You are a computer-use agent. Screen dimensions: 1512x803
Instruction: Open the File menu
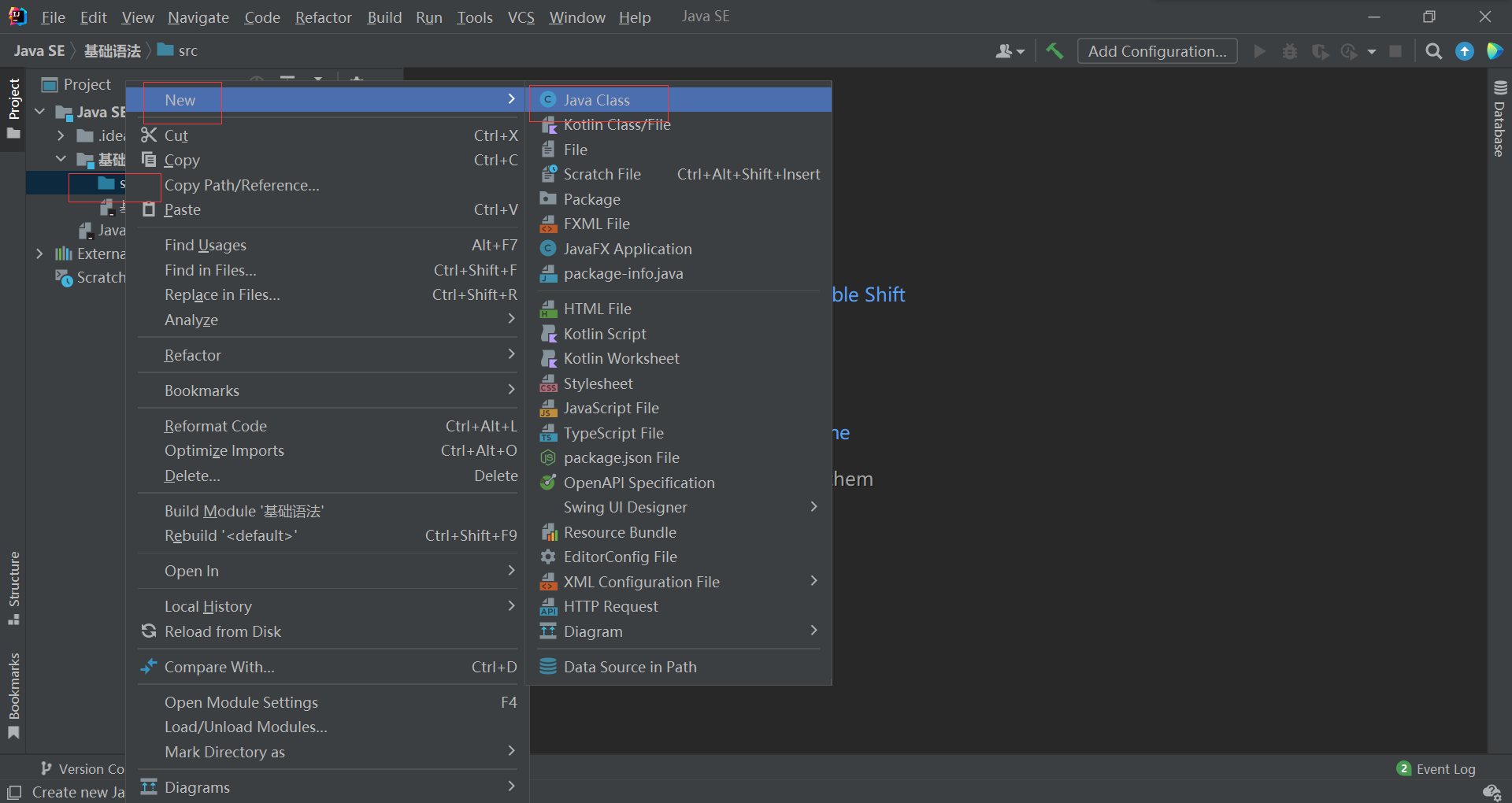click(53, 17)
